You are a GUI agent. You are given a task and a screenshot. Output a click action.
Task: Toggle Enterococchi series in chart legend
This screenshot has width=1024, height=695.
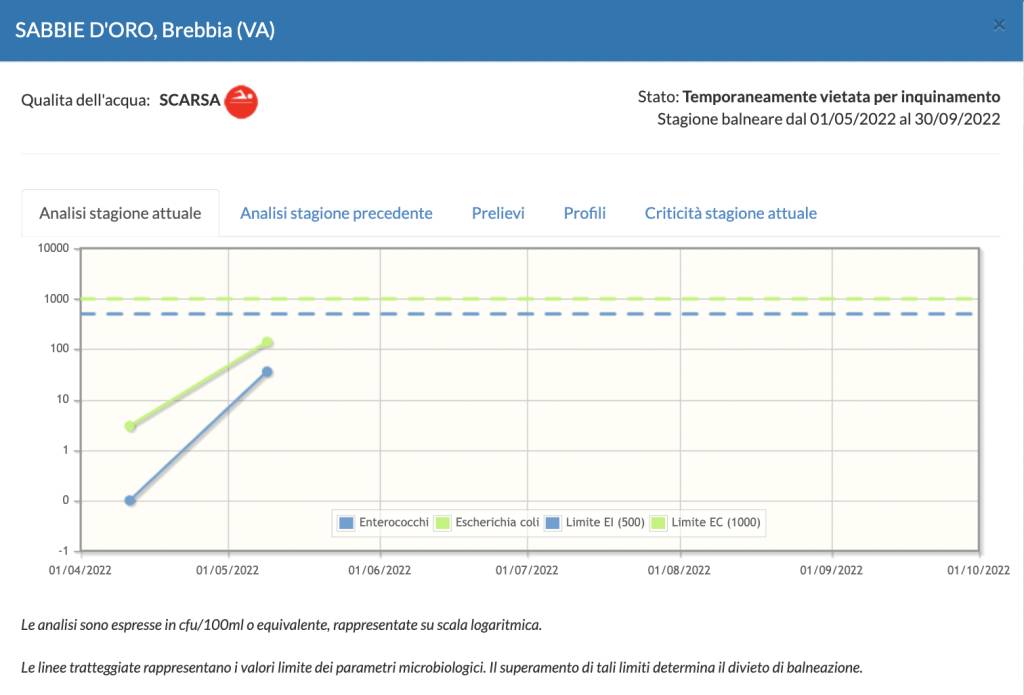click(385, 522)
